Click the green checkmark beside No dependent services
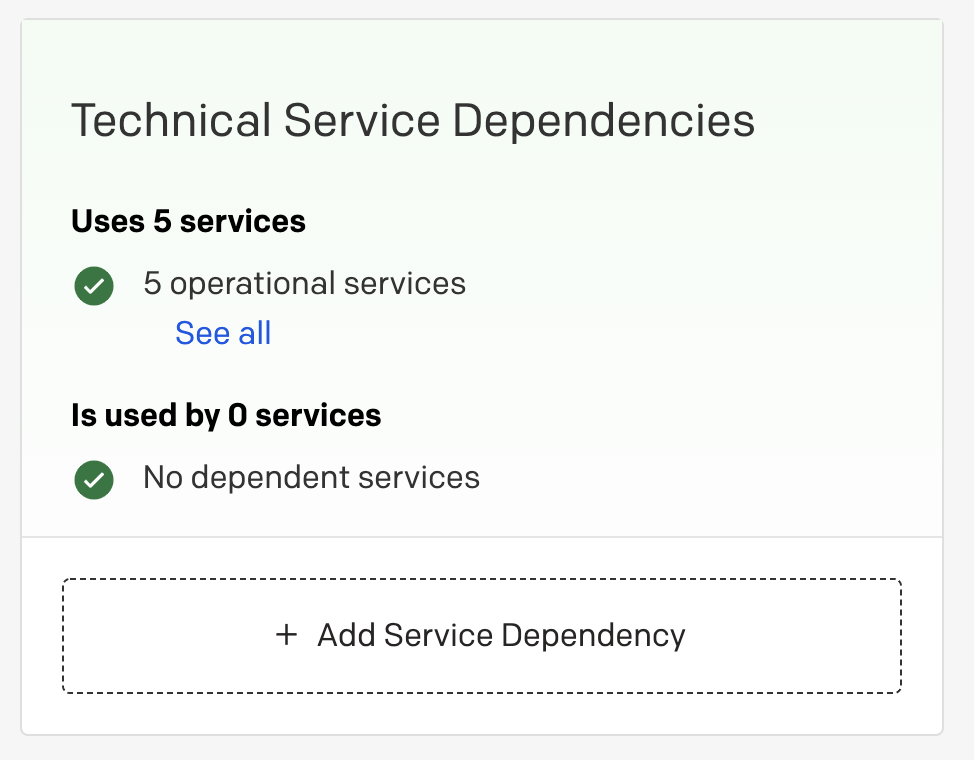974x760 pixels. (94, 479)
